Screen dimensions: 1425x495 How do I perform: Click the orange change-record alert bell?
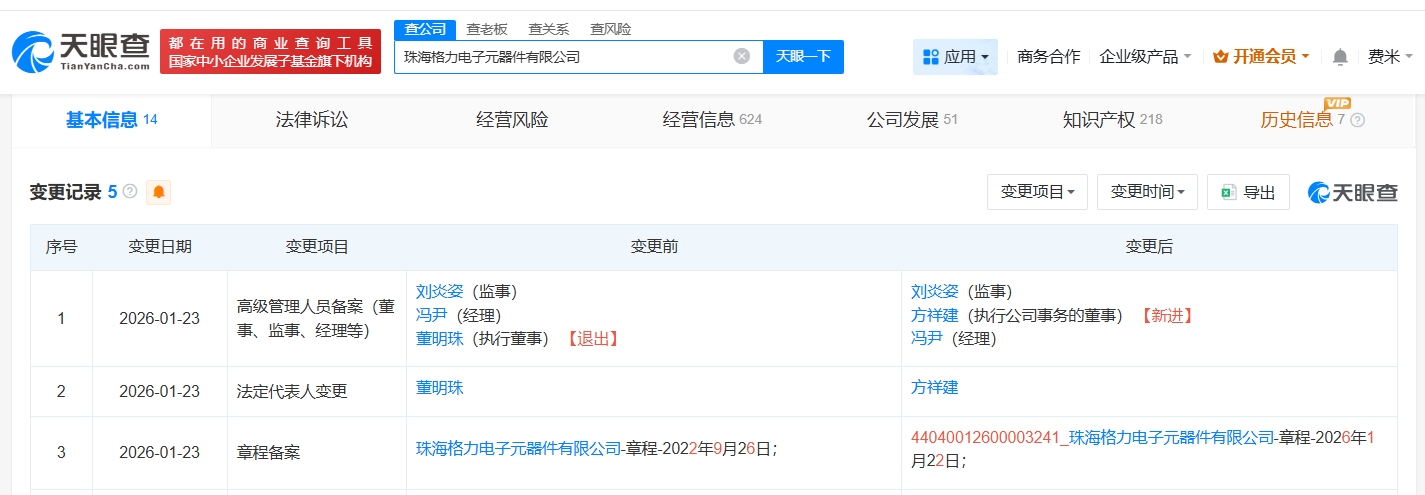(x=158, y=192)
